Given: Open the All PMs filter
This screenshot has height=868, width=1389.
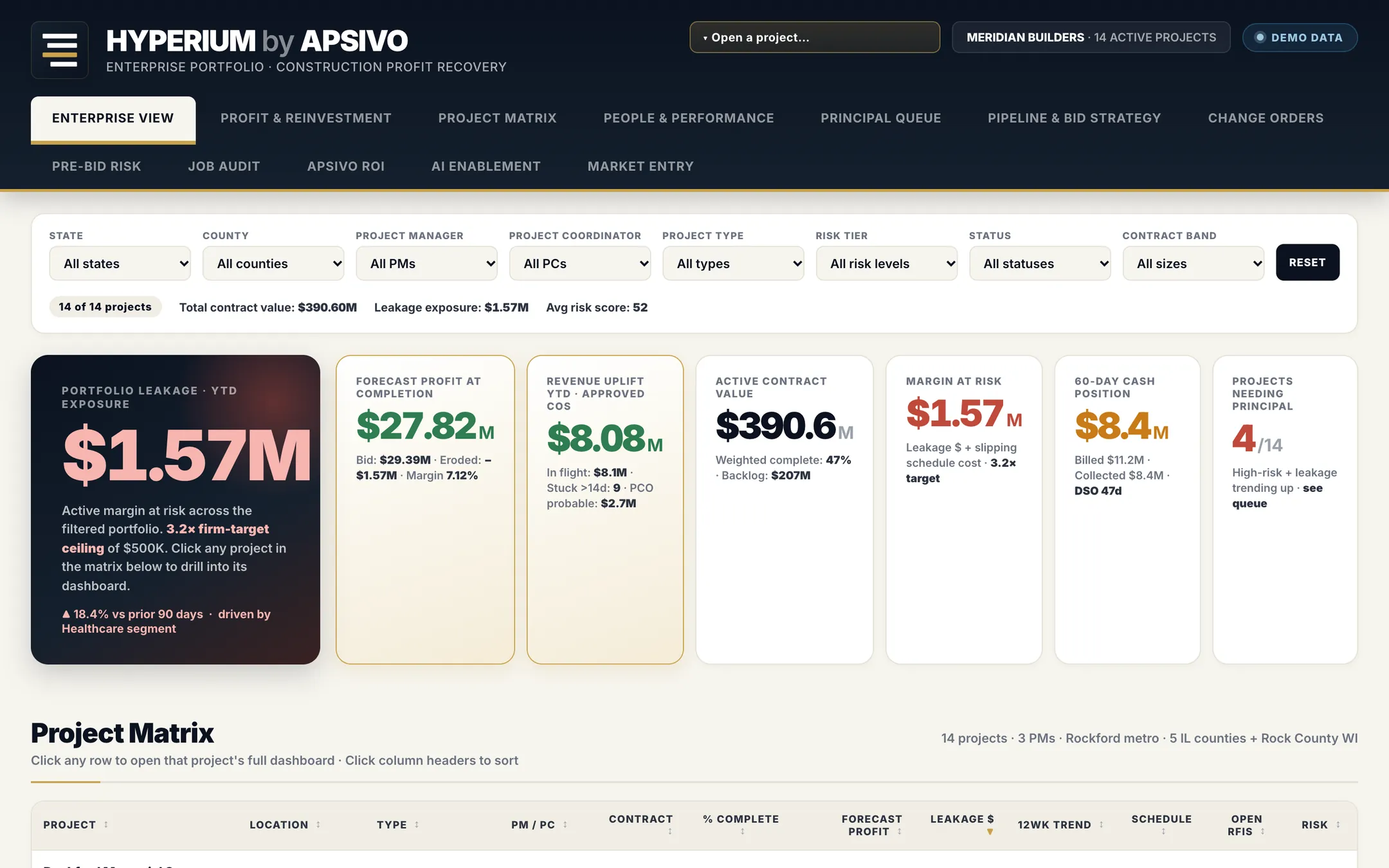Looking at the screenshot, I should (x=426, y=264).
